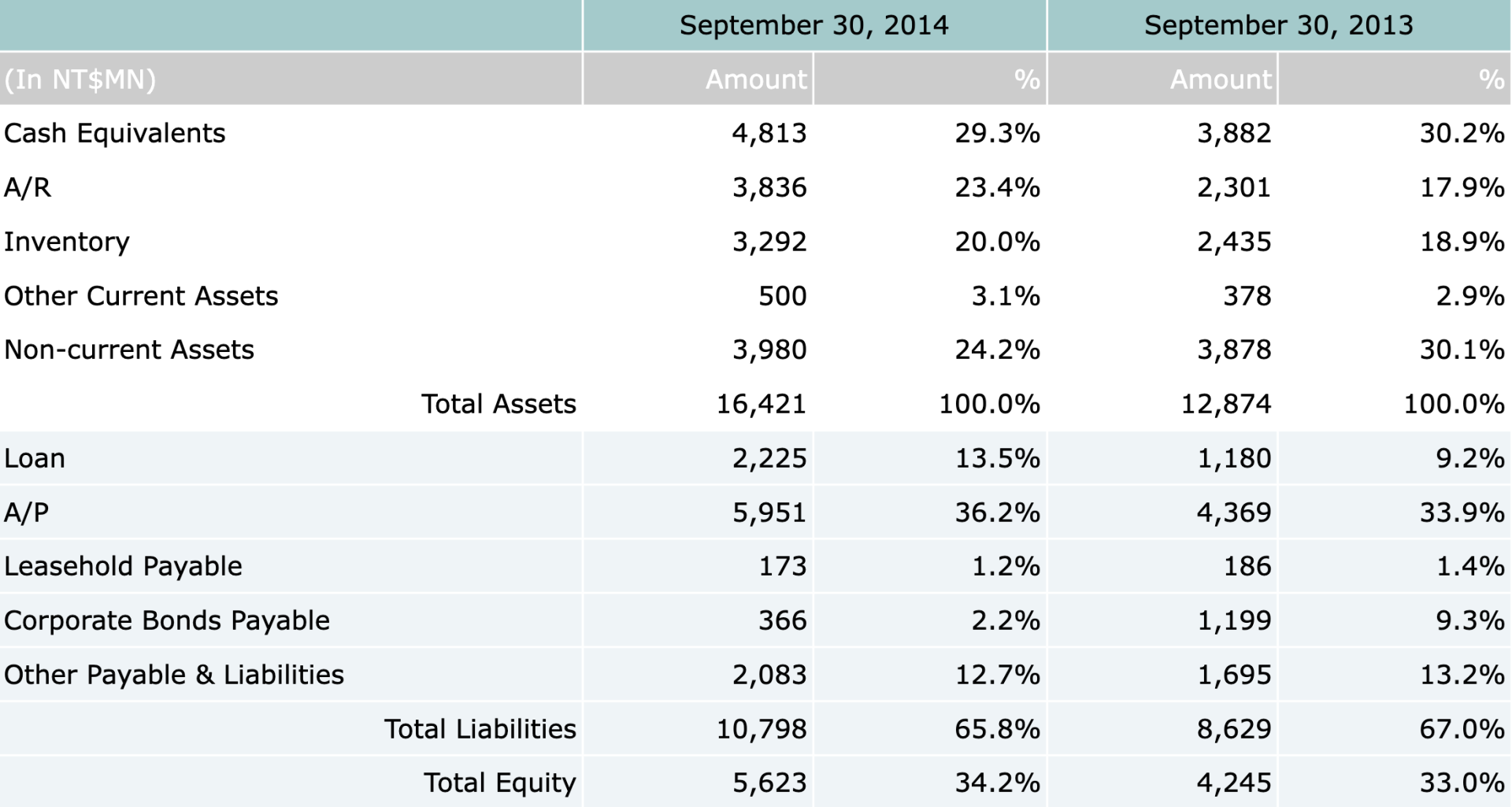Select the (In NT$MN) header cell
This screenshot has height=807, width=1512.
(x=80, y=80)
